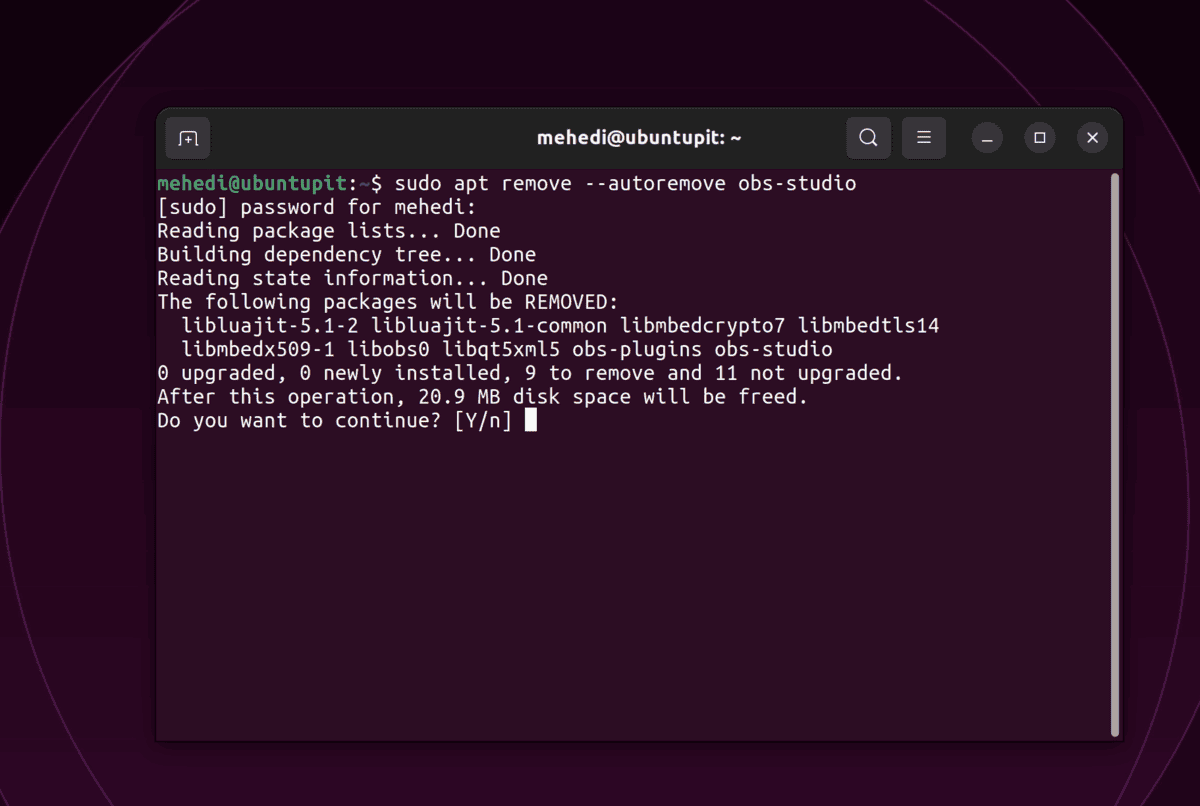Viewport: 1200px width, 806px height.
Task: Close the terminal window
Action: [1092, 138]
